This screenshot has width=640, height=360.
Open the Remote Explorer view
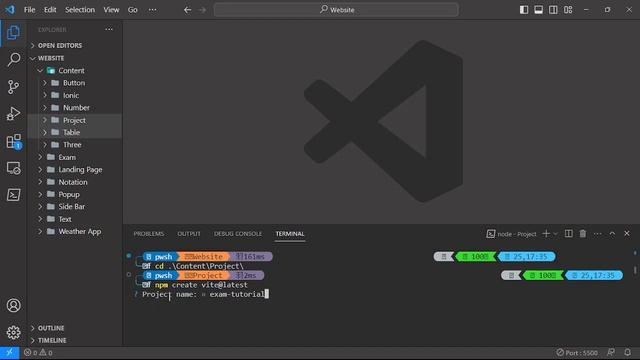click(x=13, y=168)
